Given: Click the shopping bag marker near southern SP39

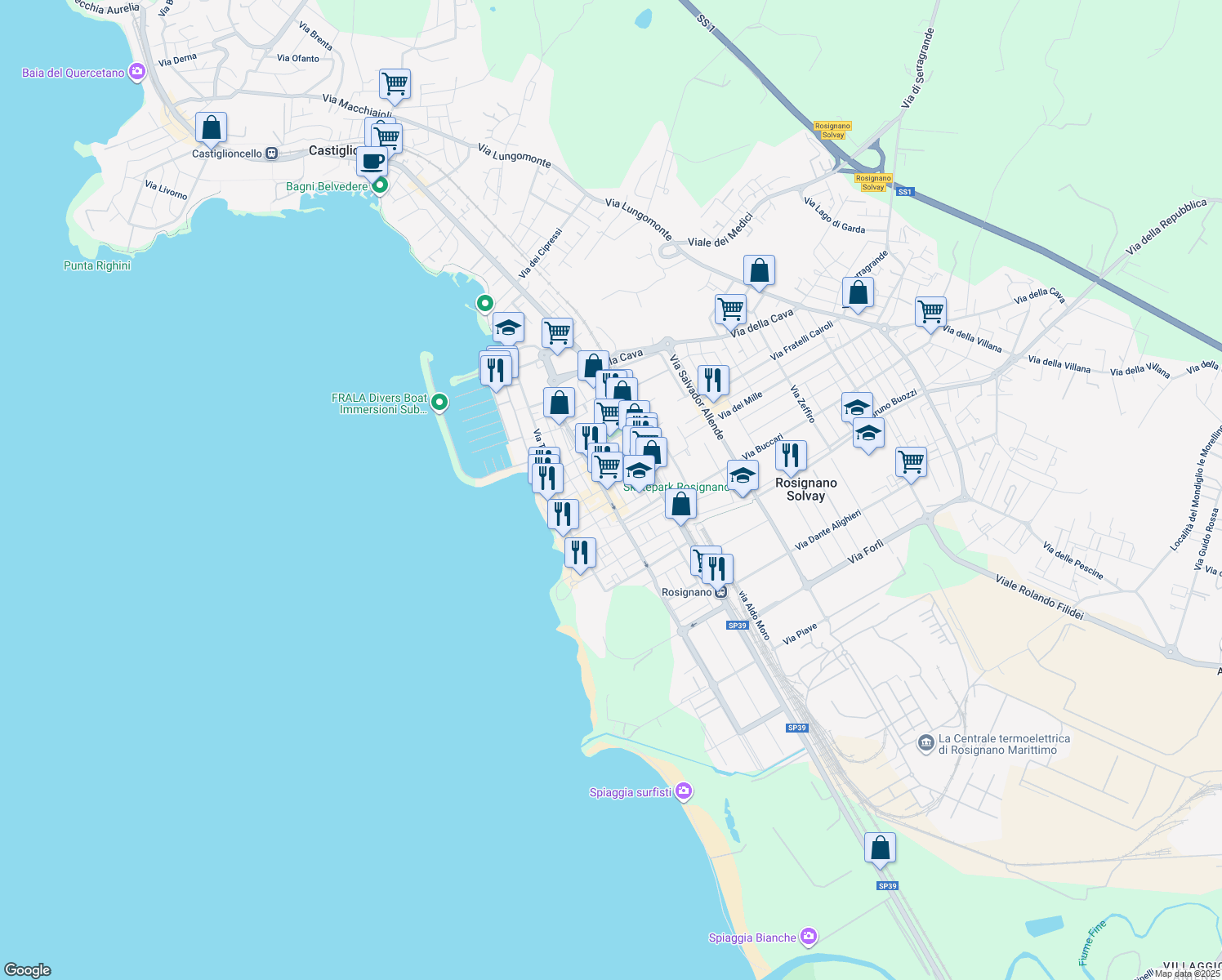Looking at the screenshot, I should (x=880, y=849).
